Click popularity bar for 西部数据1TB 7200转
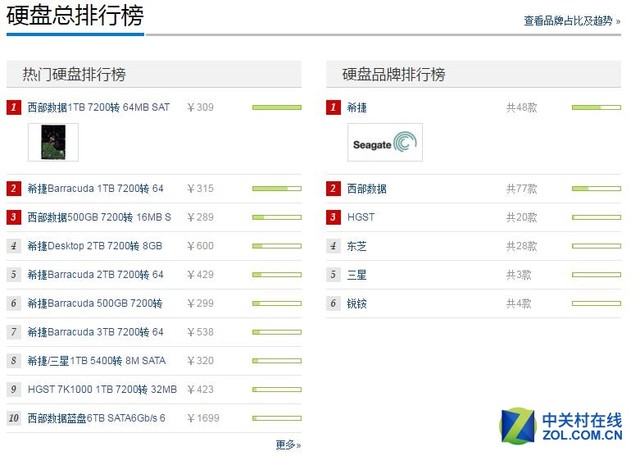This screenshot has height=456, width=640. tap(277, 107)
